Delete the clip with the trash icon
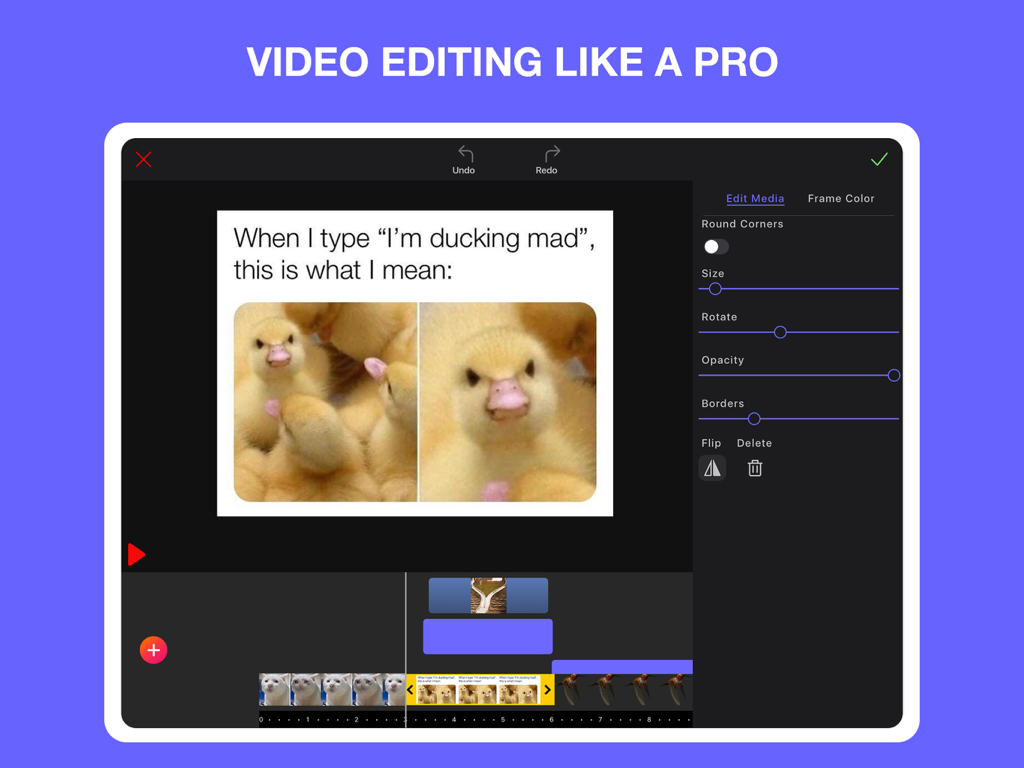 click(x=754, y=467)
